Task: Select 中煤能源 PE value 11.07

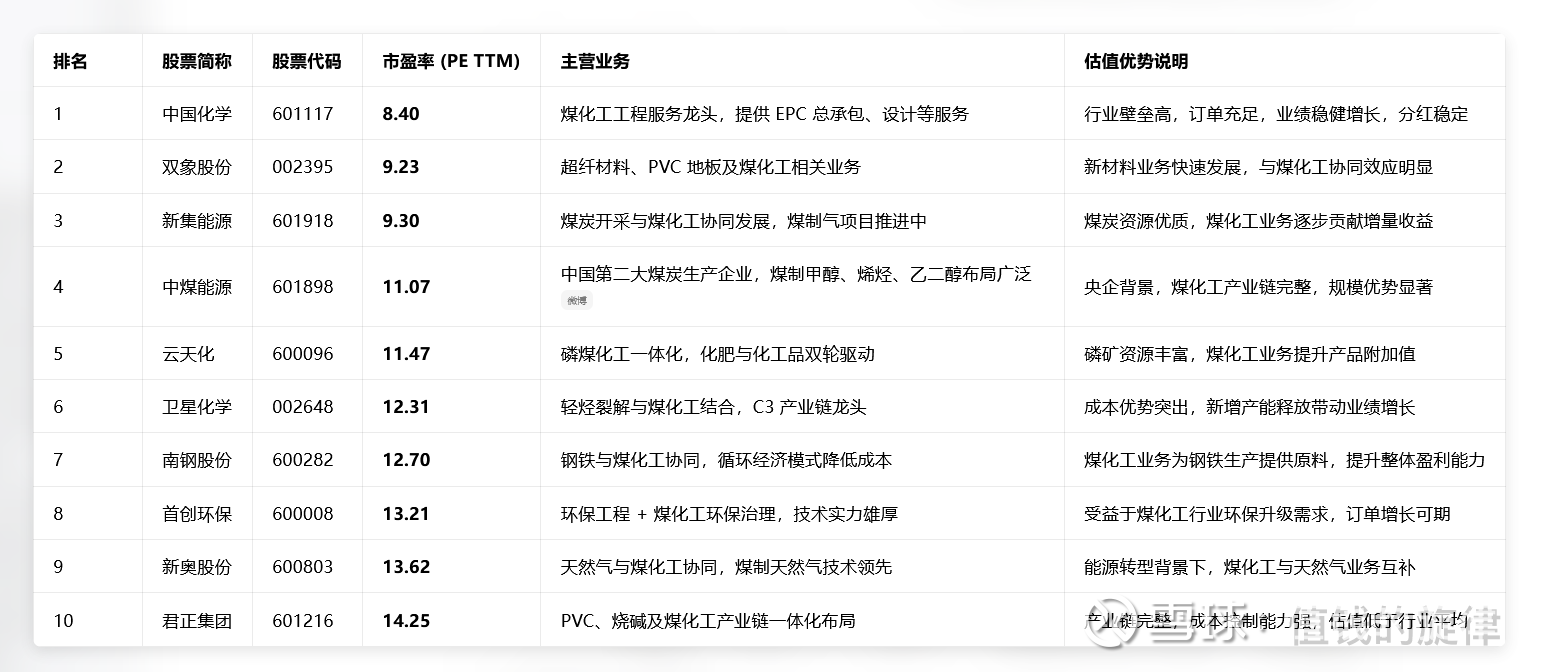Action: [x=406, y=287]
